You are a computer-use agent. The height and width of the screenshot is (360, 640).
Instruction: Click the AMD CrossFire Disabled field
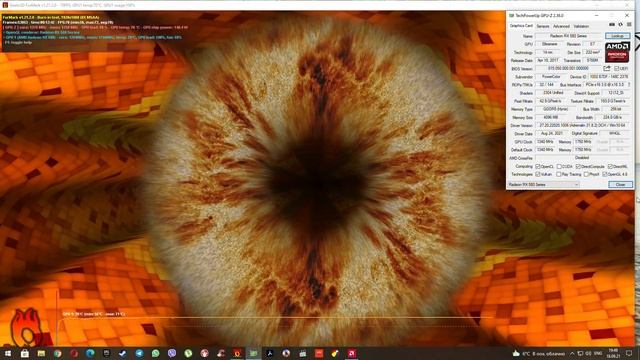(x=583, y=158)
